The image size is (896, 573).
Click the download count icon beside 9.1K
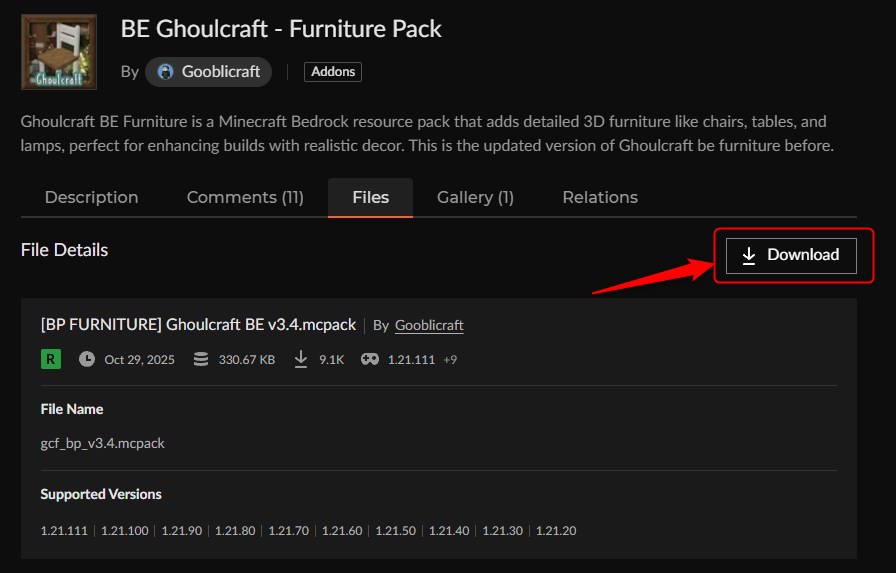[x=301, y=359]
